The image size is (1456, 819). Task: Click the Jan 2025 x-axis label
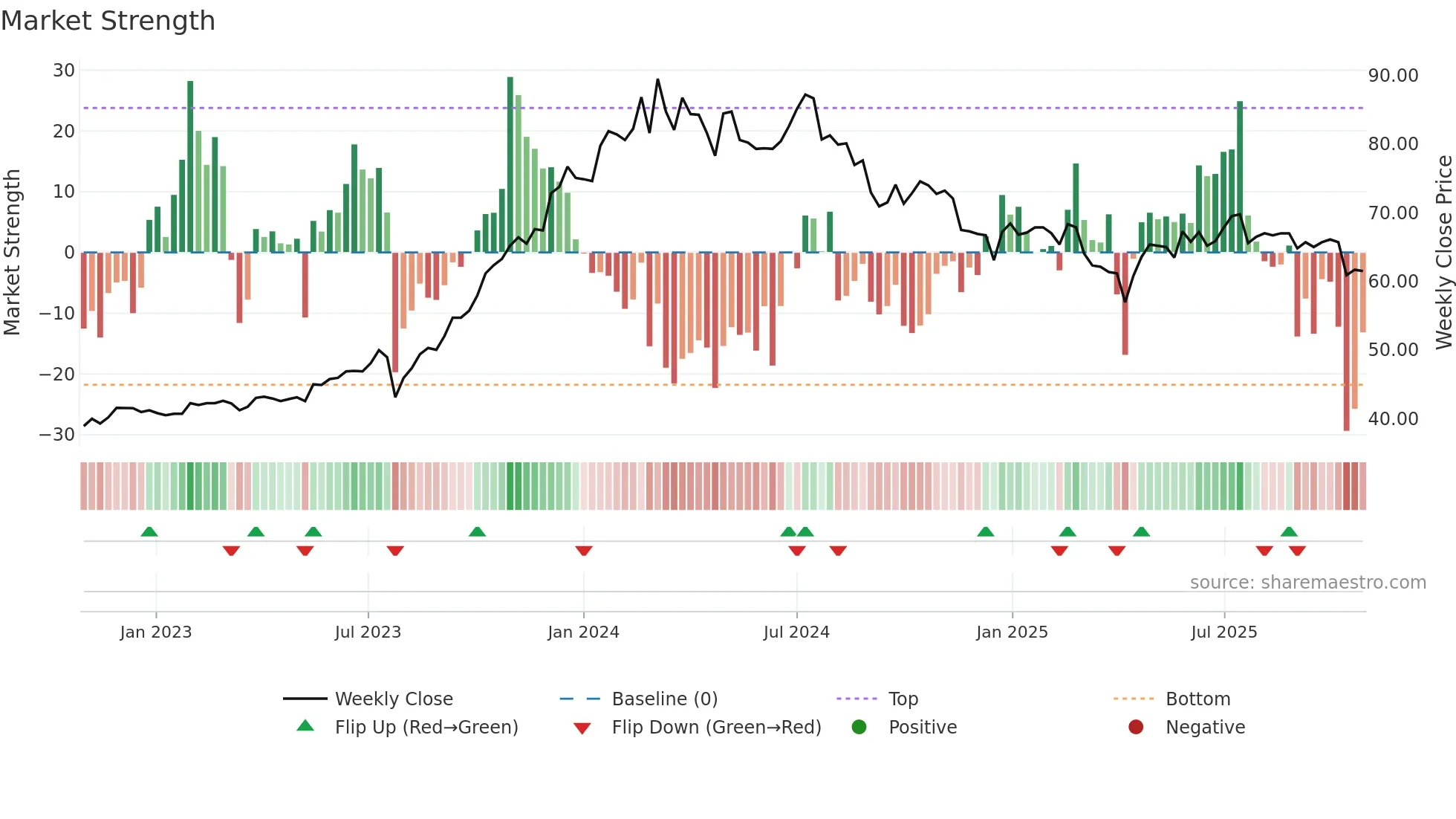tap(1012, 632)
